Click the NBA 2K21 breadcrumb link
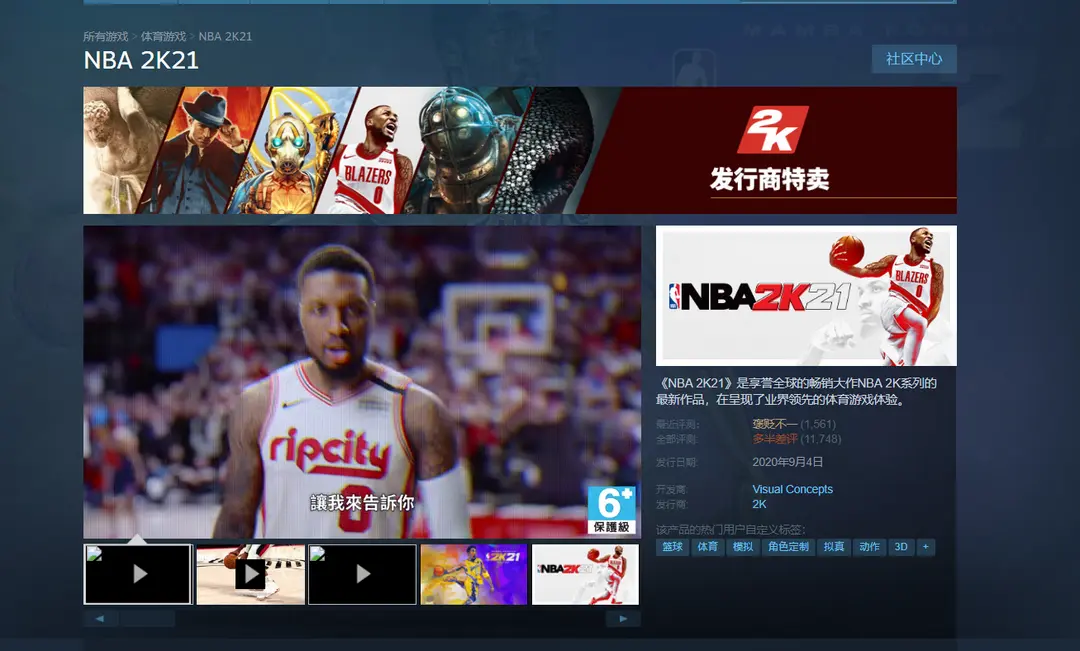1080x651 pixels. 225,37
